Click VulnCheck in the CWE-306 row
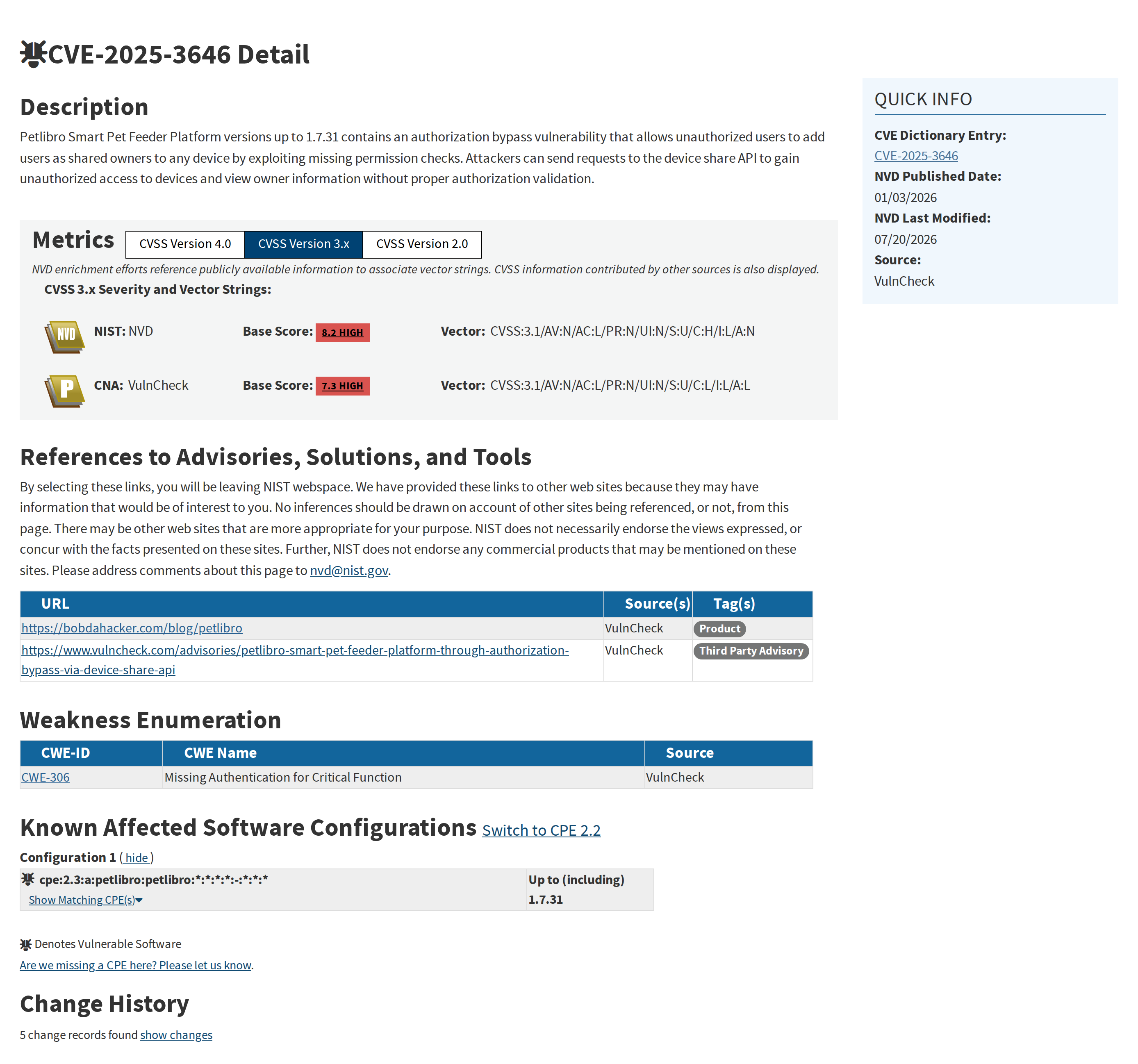This screenshot has width=1138, height=1064. point(675,777)
